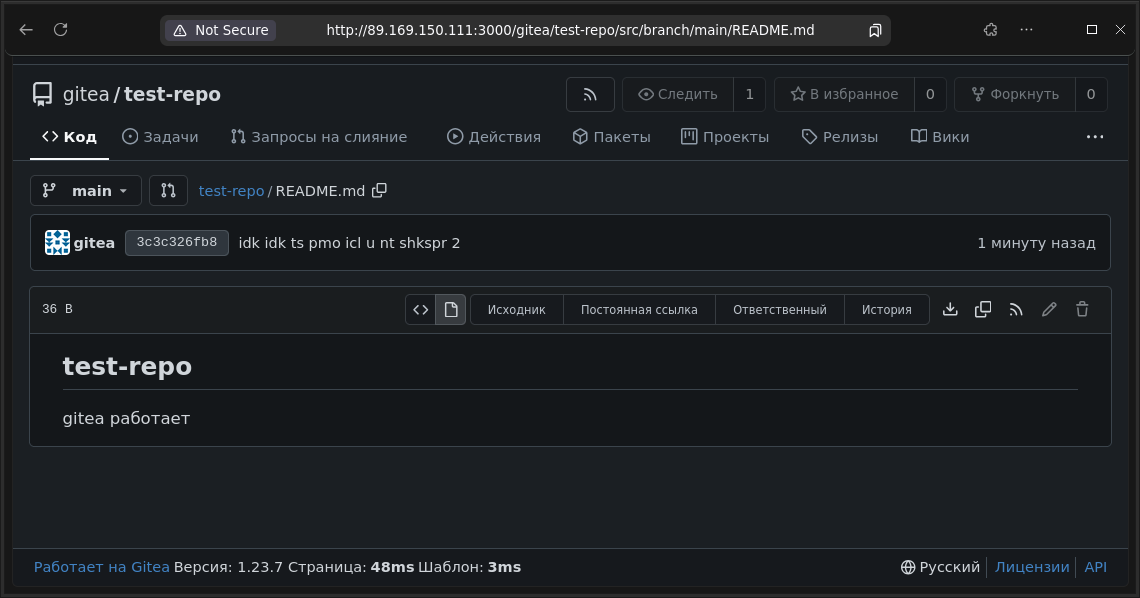Click the История button

coord(886,310)
